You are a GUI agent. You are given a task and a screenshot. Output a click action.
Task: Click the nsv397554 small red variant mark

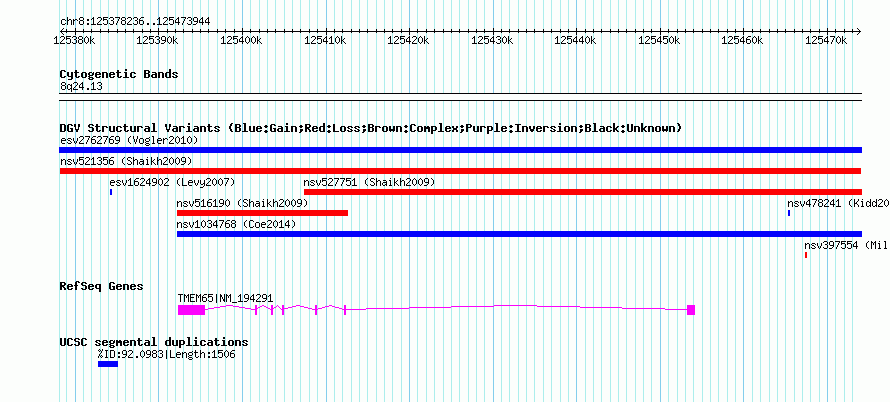(x=805, y=255)
